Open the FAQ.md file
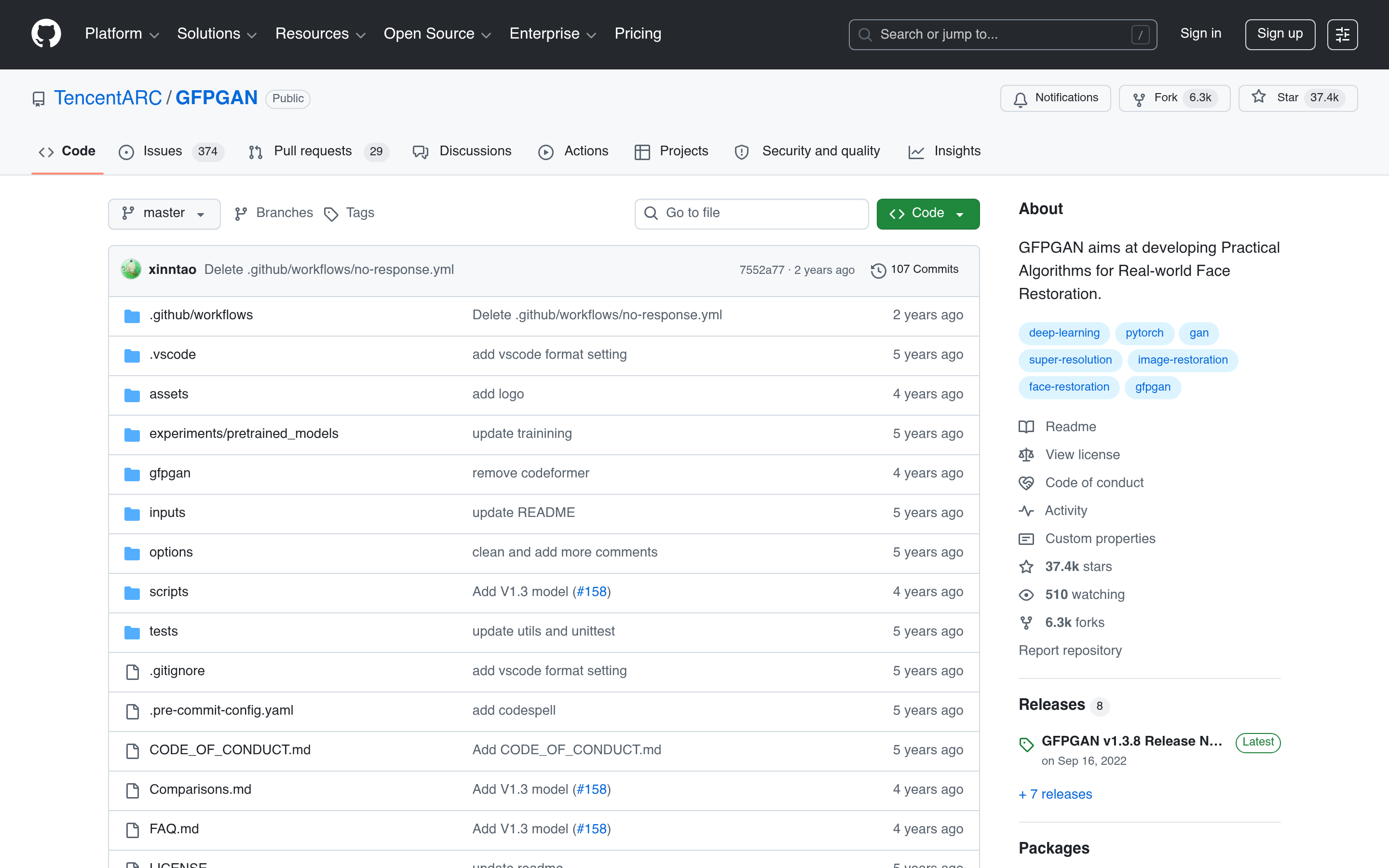 click(174, 829)
